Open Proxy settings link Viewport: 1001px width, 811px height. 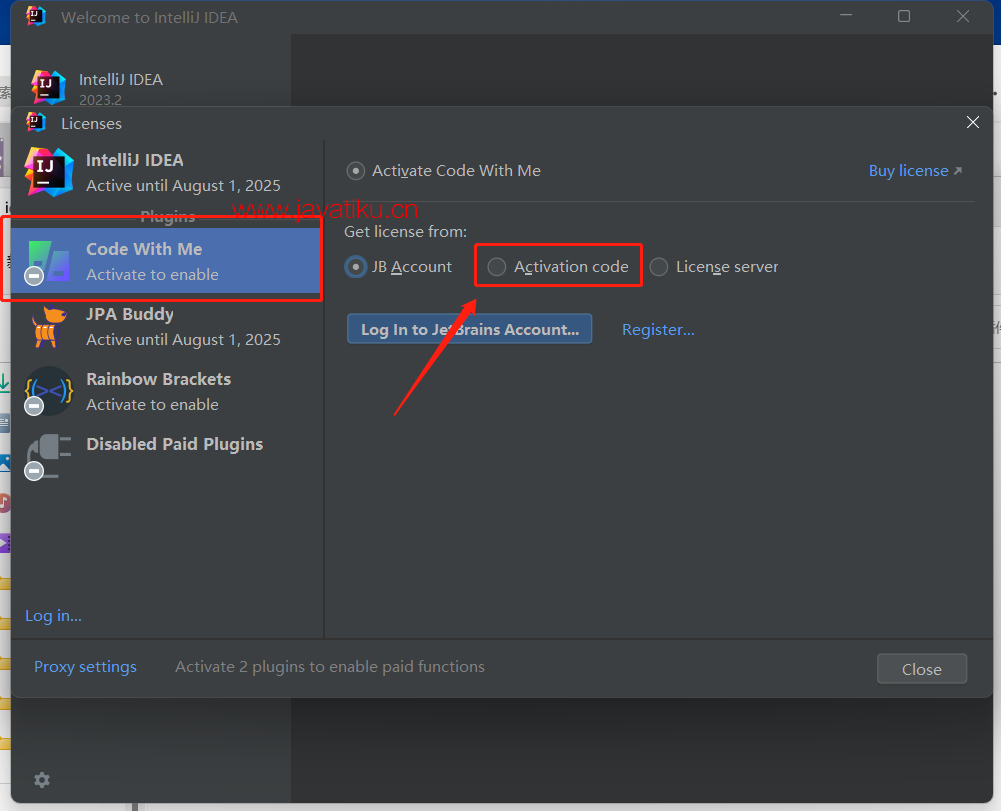[85, 667]
